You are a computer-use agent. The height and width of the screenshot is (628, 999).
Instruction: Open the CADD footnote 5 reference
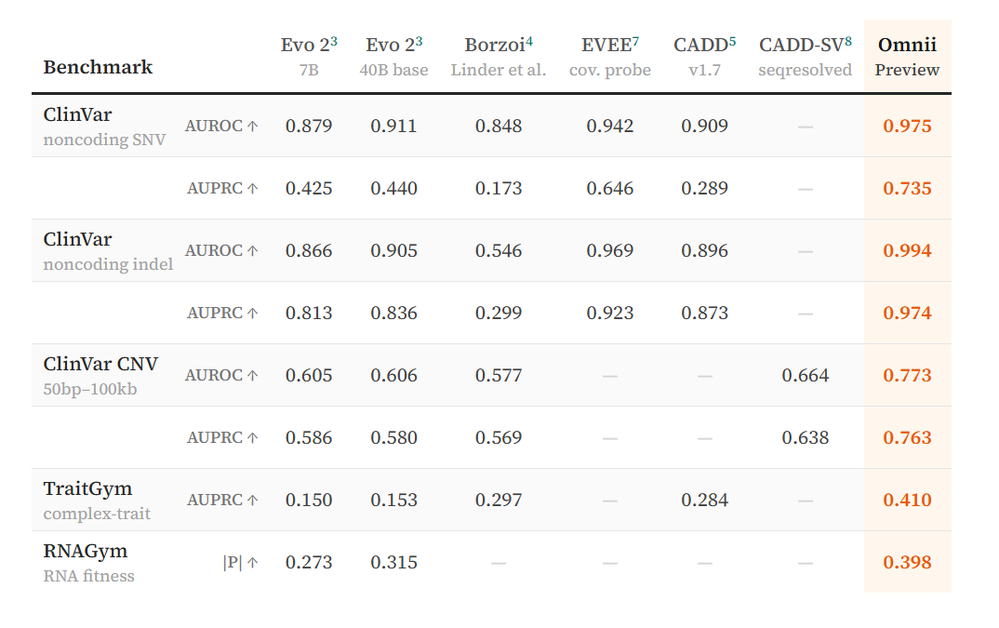tap(732, 41)
